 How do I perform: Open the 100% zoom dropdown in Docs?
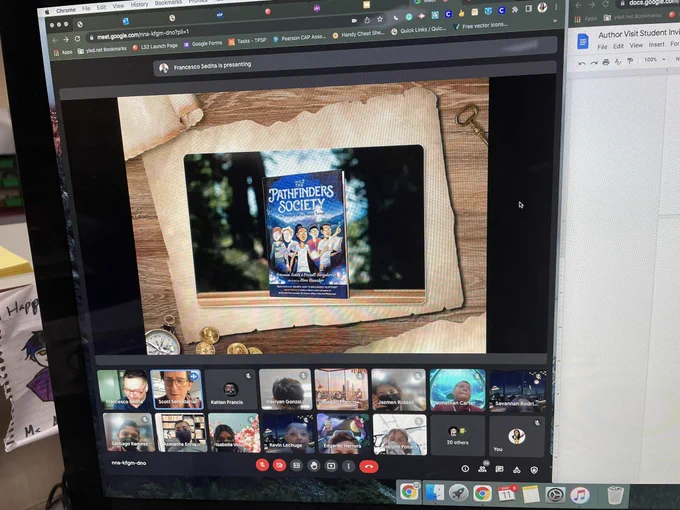tap(654, 59)
